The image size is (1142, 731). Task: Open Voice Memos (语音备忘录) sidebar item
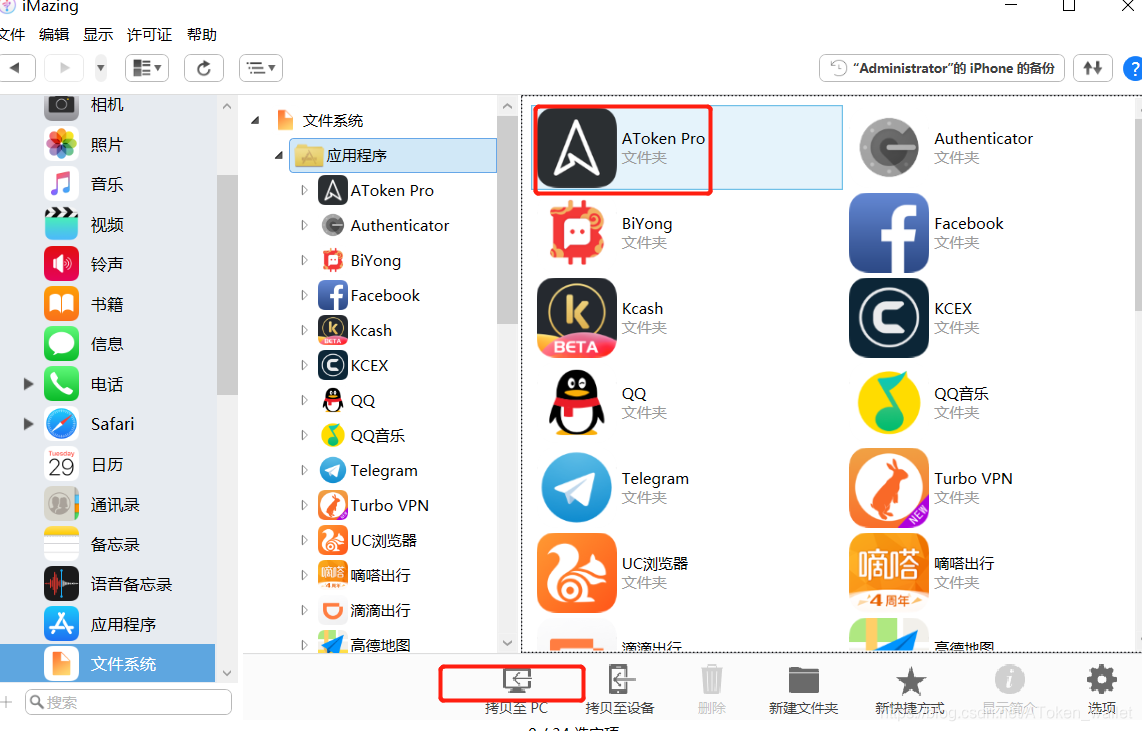click(107, 584)
